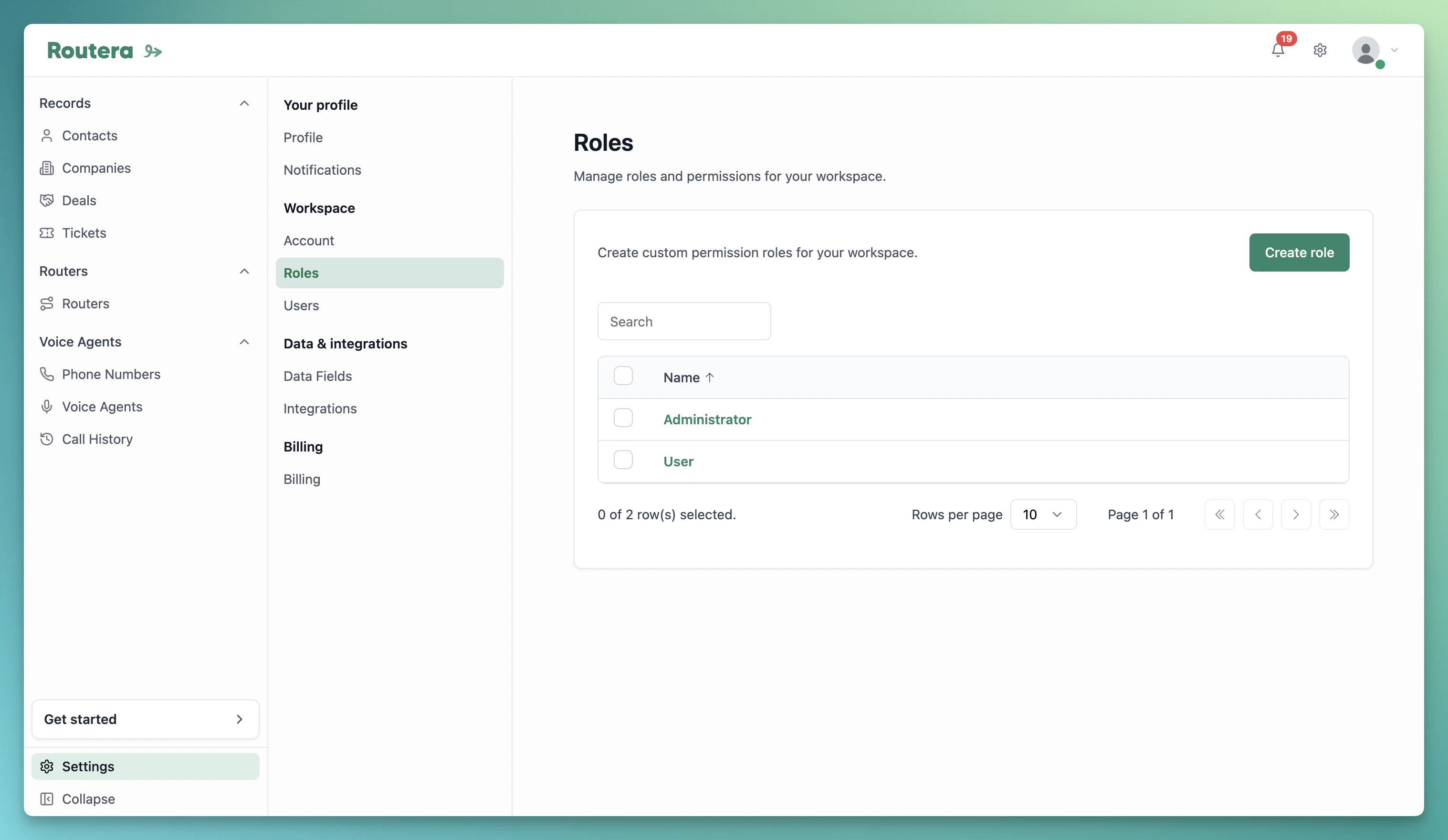1448x840 pixels.
Task: Go to next page of roles
Action: [1296, 514]
